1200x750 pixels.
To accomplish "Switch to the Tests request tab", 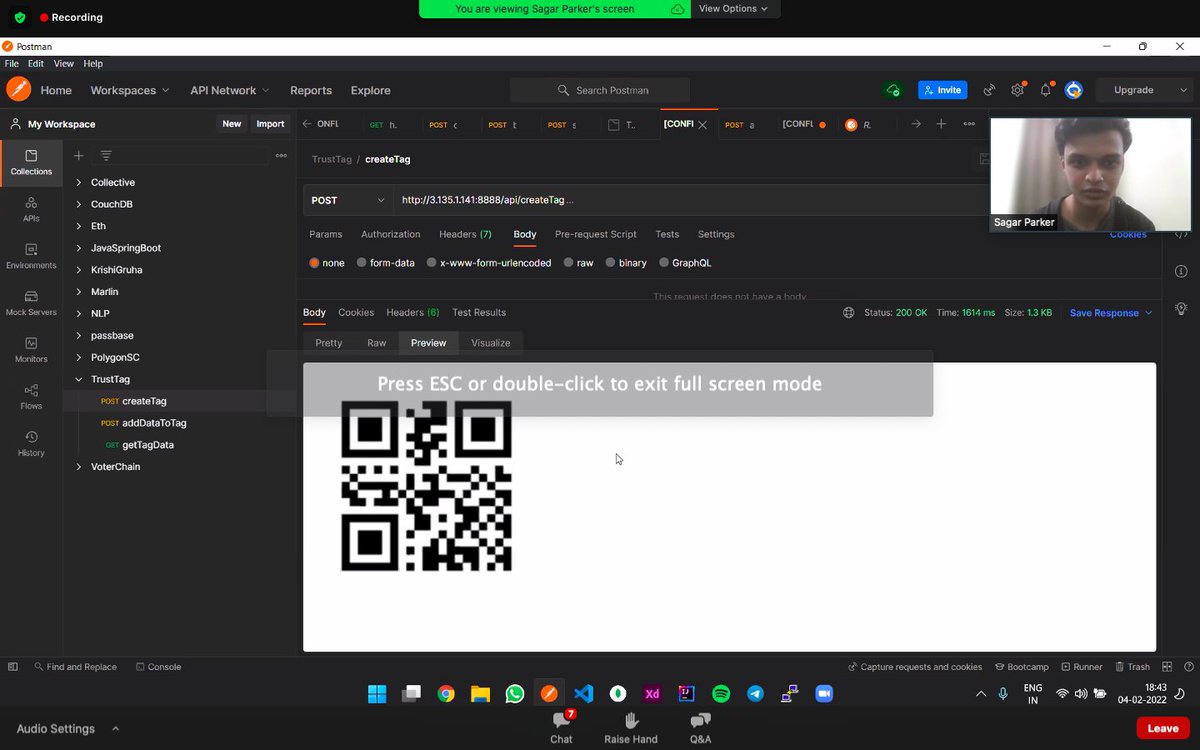I will (x=667, y=234).
